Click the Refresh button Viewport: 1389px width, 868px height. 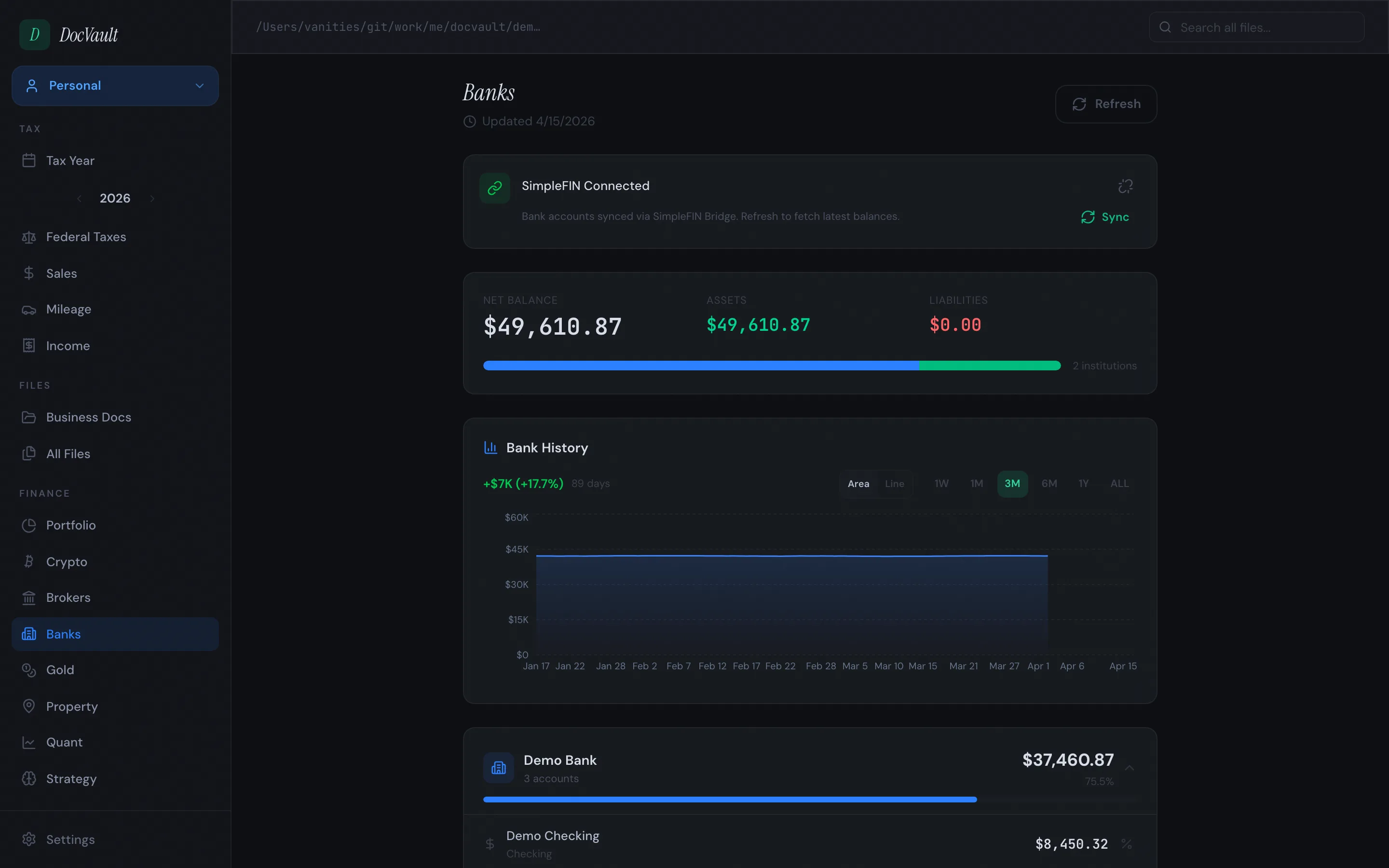(1106, 104)
